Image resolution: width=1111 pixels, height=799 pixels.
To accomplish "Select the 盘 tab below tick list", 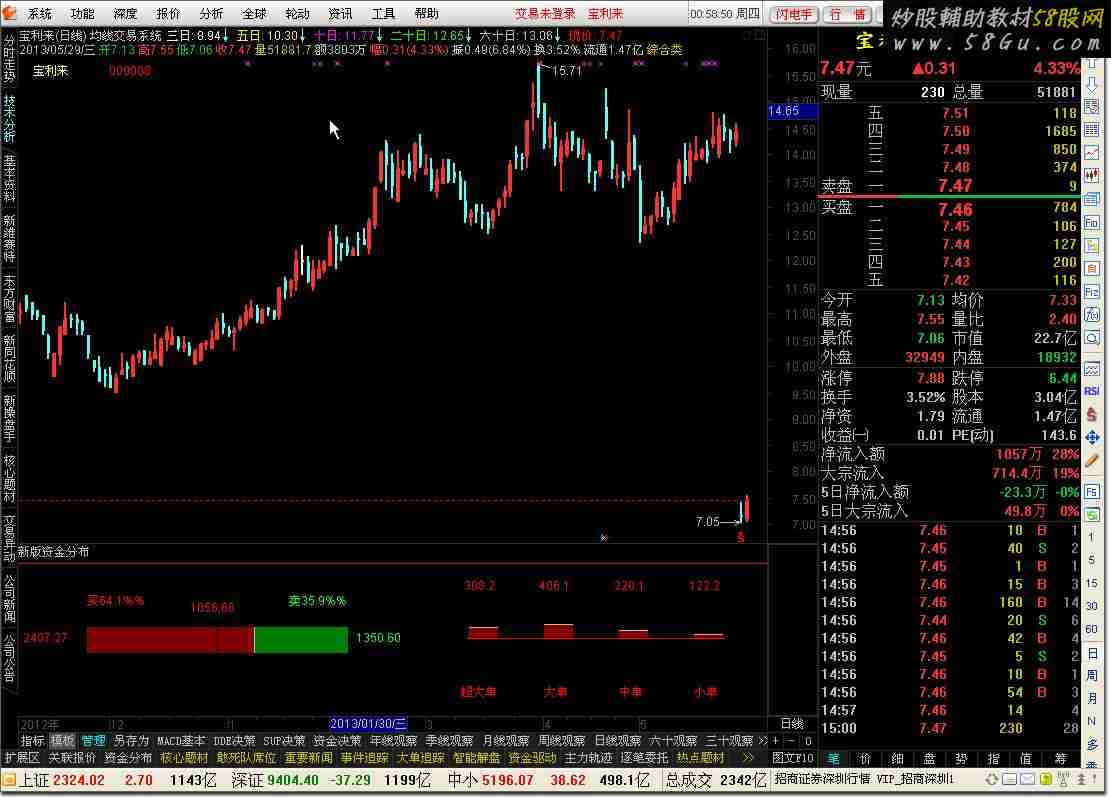I will click(x=929, y=759).
